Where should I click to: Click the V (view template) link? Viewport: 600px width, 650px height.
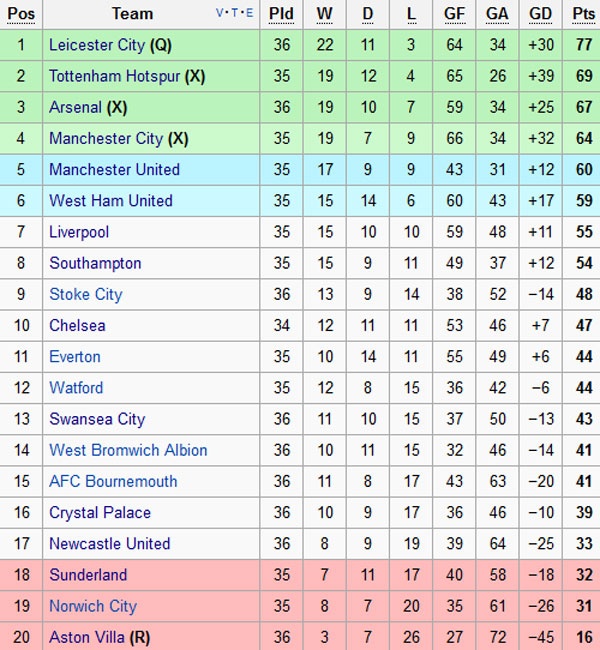tap(220, 13)
